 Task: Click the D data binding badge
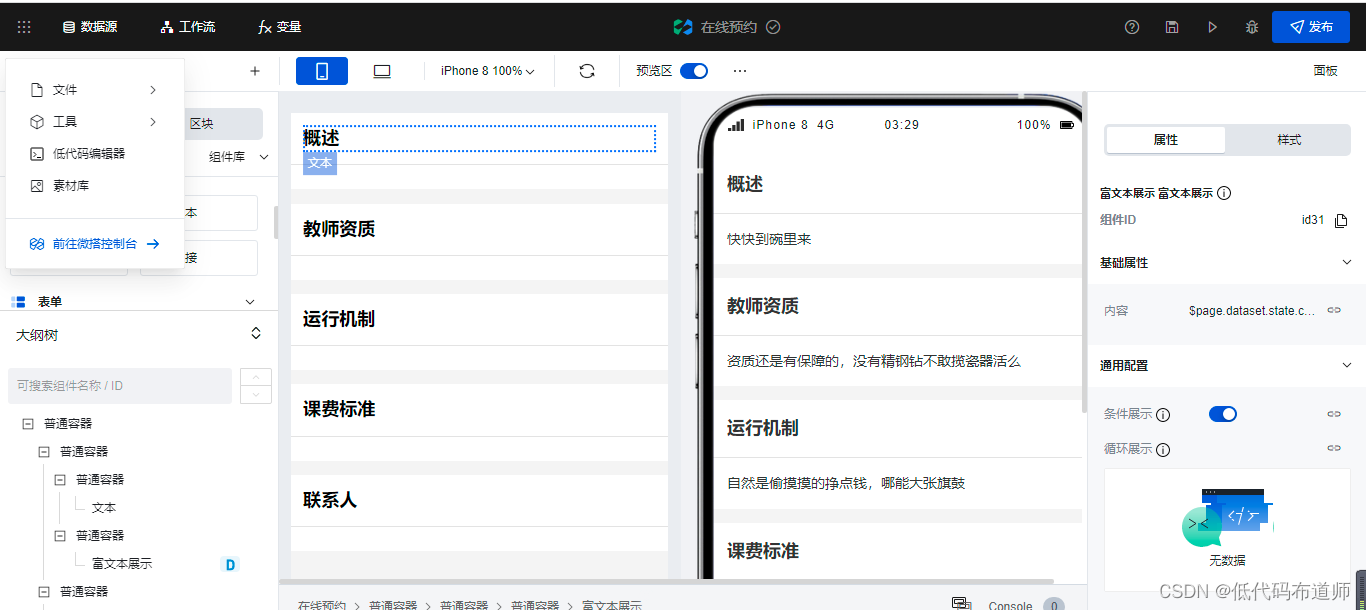[x=230, y=565]
